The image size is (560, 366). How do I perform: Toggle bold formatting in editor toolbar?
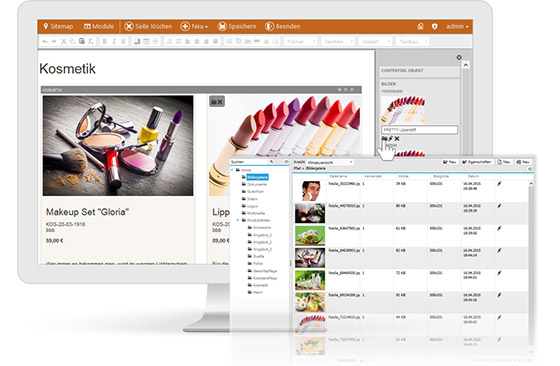[x=105, y=41]
